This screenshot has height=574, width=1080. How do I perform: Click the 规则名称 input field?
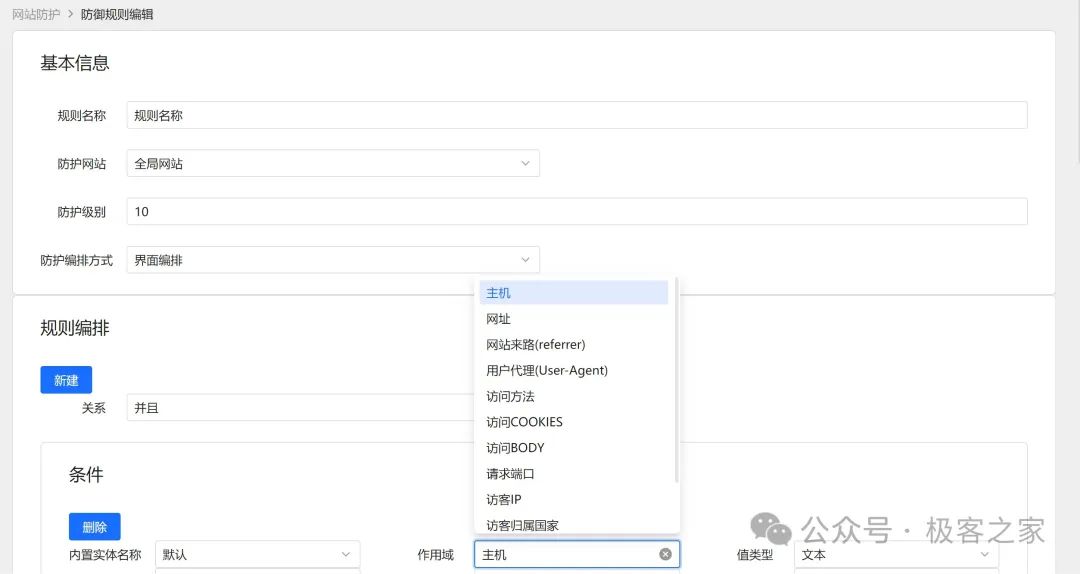point(576,115)
